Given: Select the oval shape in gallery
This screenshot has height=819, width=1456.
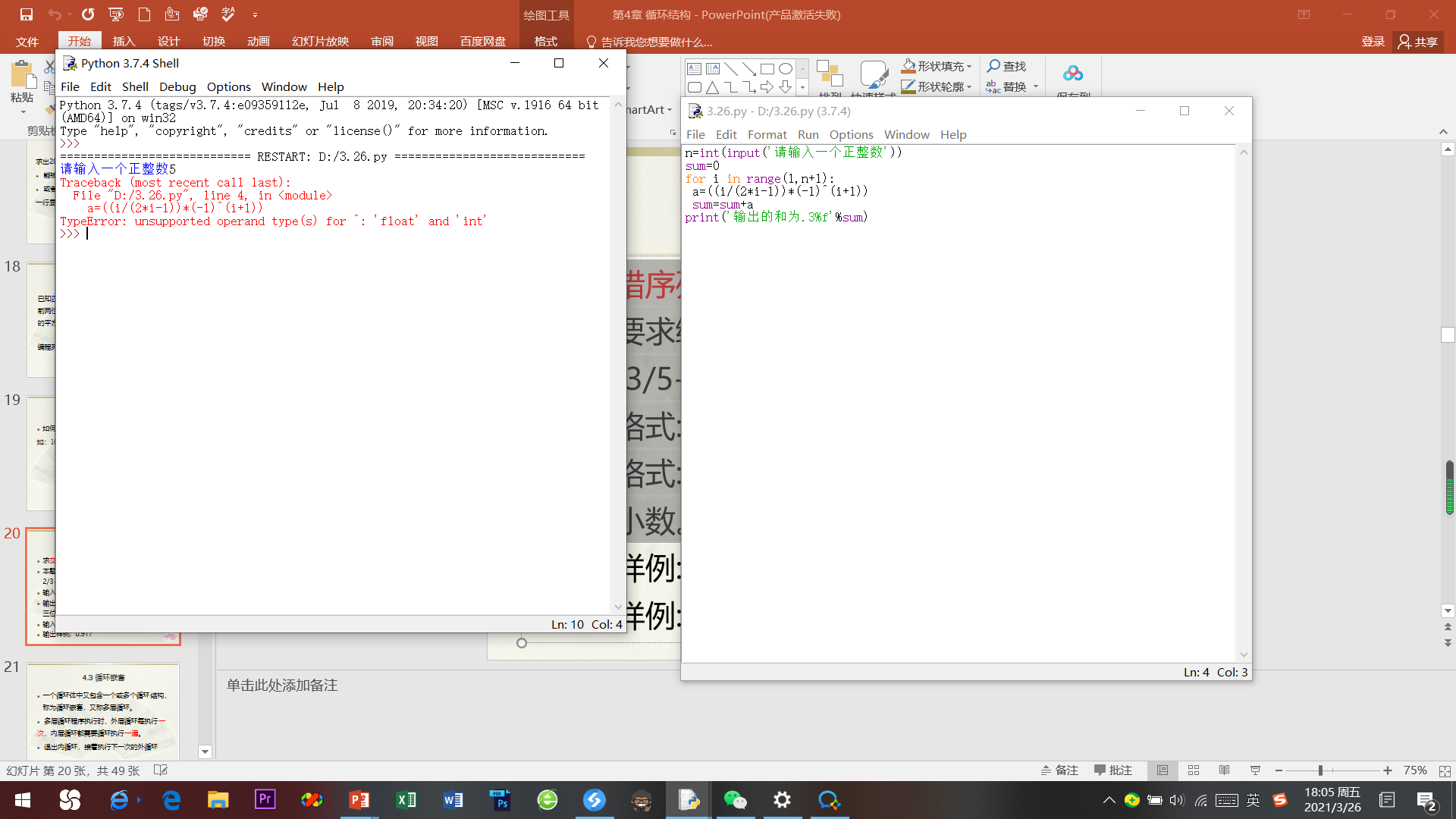Looking at the screenshot, I should (x=786, y=69).
